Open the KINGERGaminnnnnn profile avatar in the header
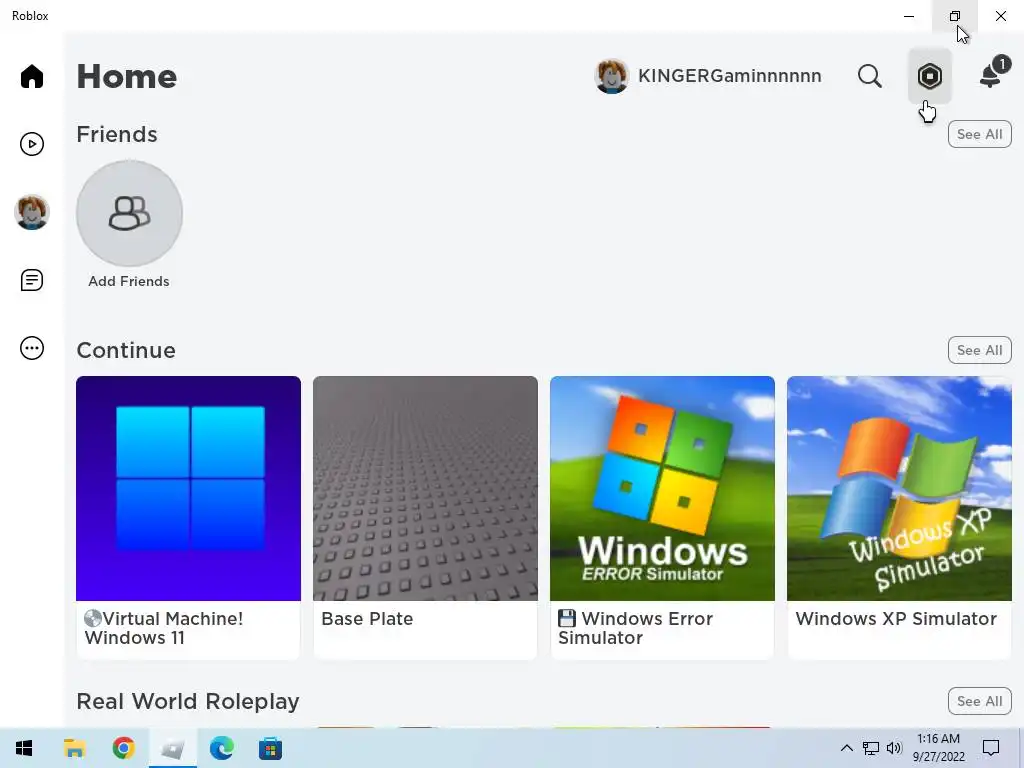Screen dimensions: 1024x768 [x=611, y=76]
